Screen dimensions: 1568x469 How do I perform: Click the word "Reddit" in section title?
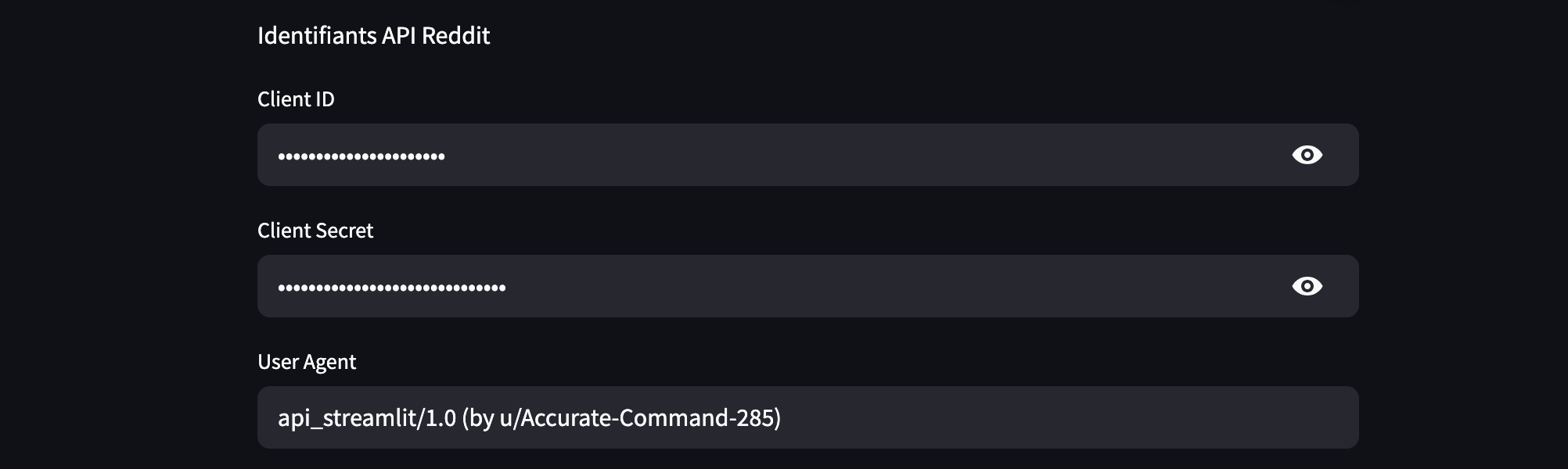[456, 35]
